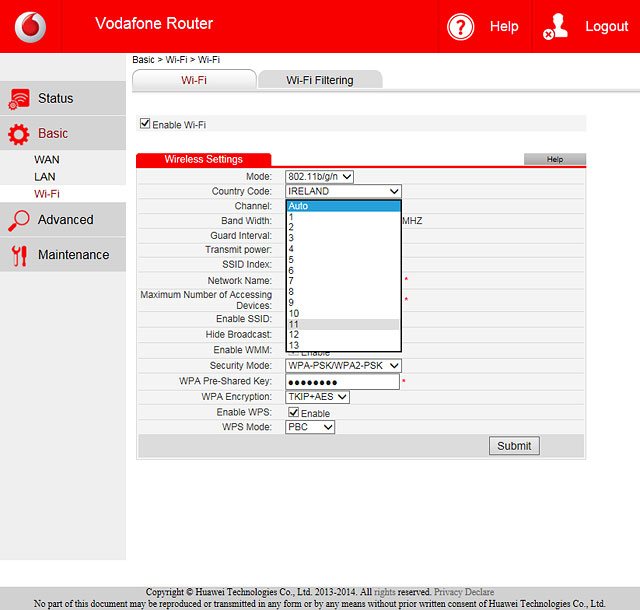Viewport: 640px width, 610px height.
Task: Uncheck the Enable WPS checkbox
Action: point(294,412)
